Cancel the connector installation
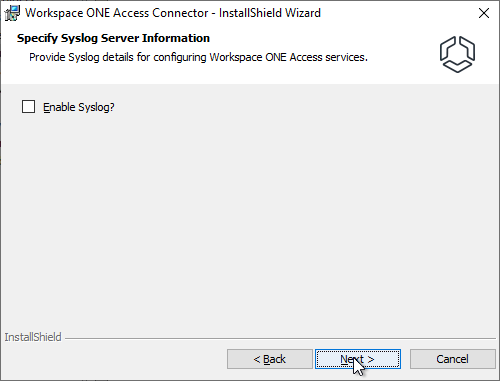 click(x=453, y=359)
